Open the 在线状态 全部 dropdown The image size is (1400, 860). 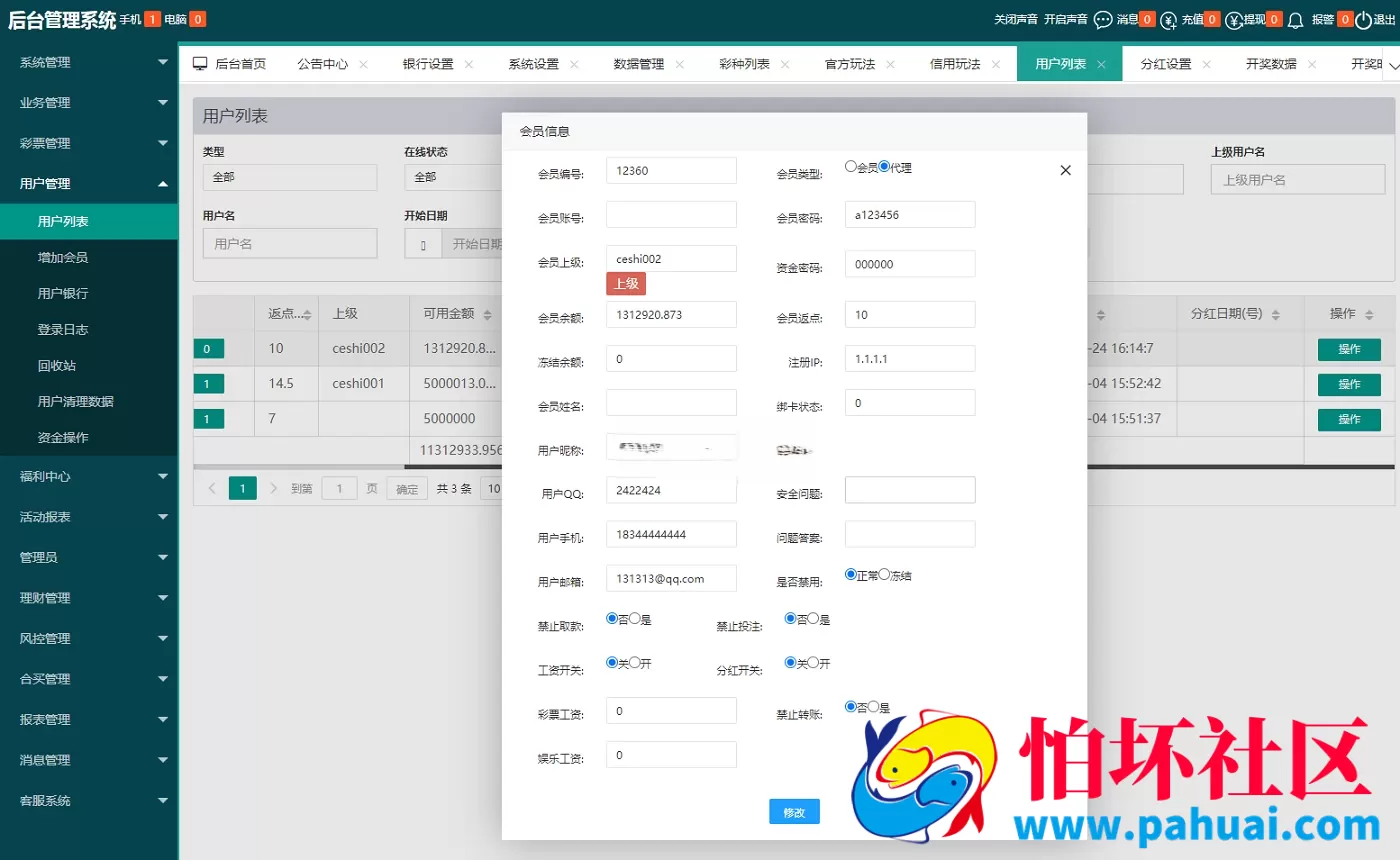tap(453, 177)
